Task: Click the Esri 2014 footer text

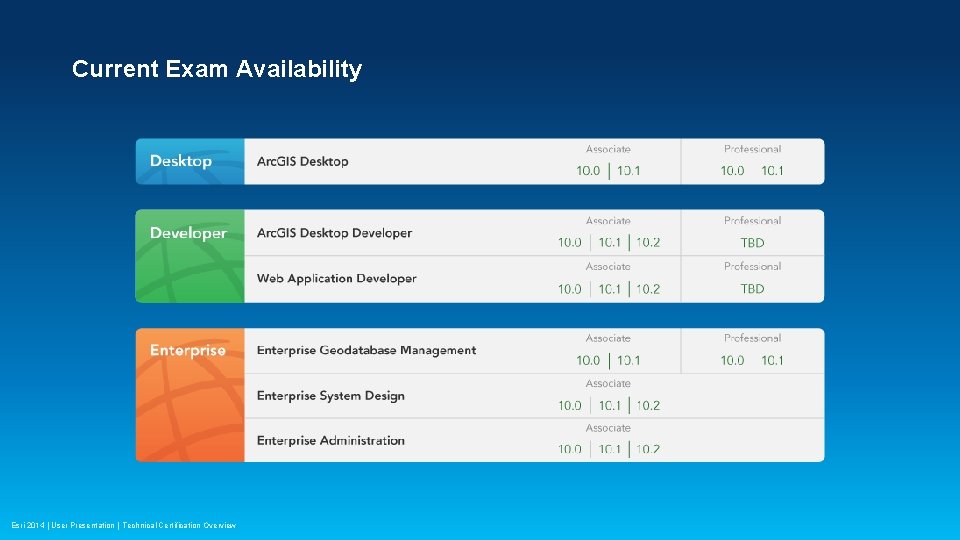Action: pyautogui.click(x=28, y=525)
